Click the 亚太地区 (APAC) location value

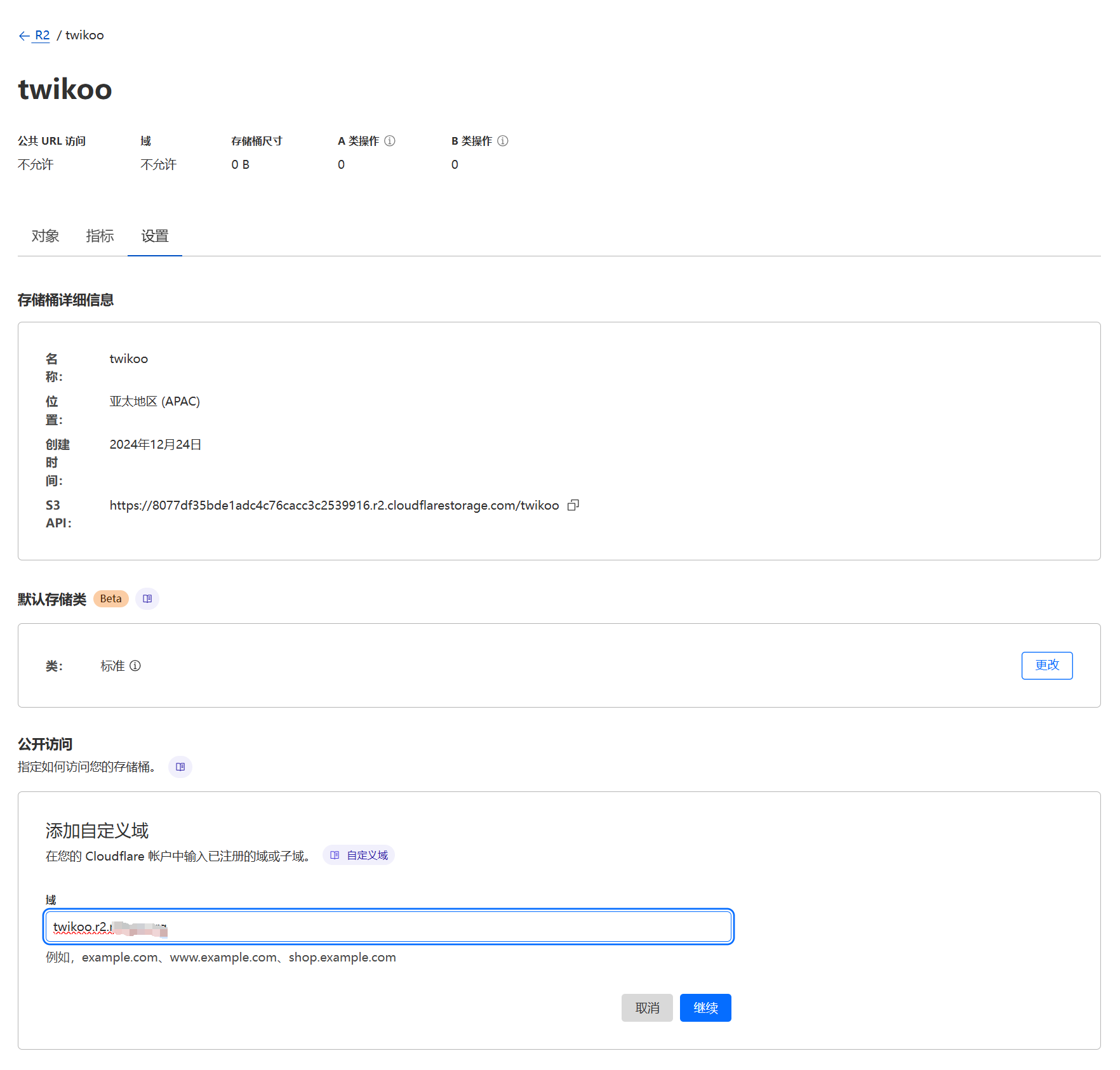pyautogui.click(x=154, y=401)
